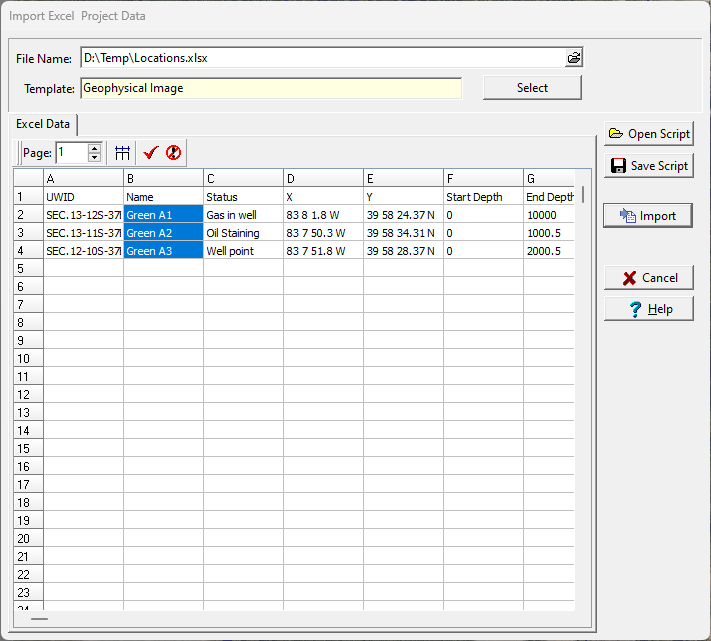Increase the Page number with up arrow
Image resolution: width=711 pixels, height=641 pixels.
[x=94, y=148]
